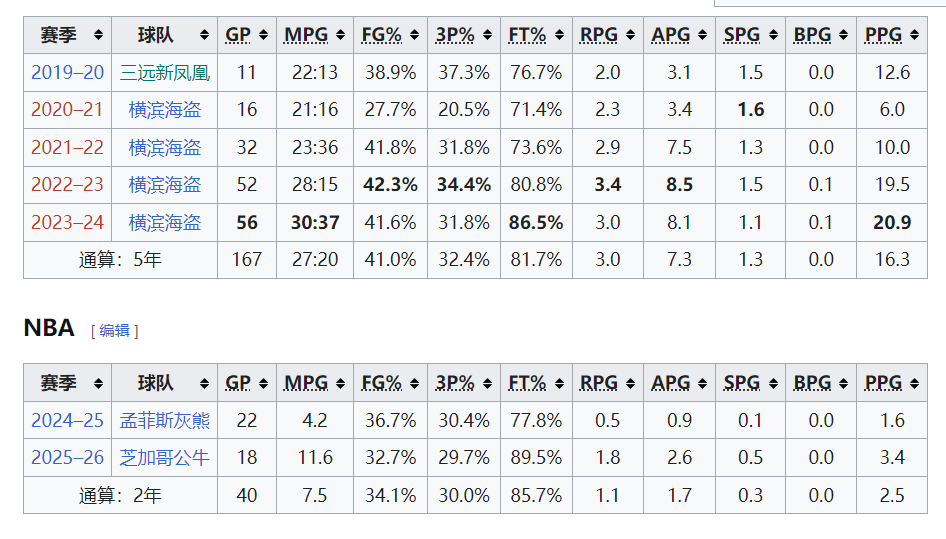Sort first table by SPG sort arrows

point(773,35)
